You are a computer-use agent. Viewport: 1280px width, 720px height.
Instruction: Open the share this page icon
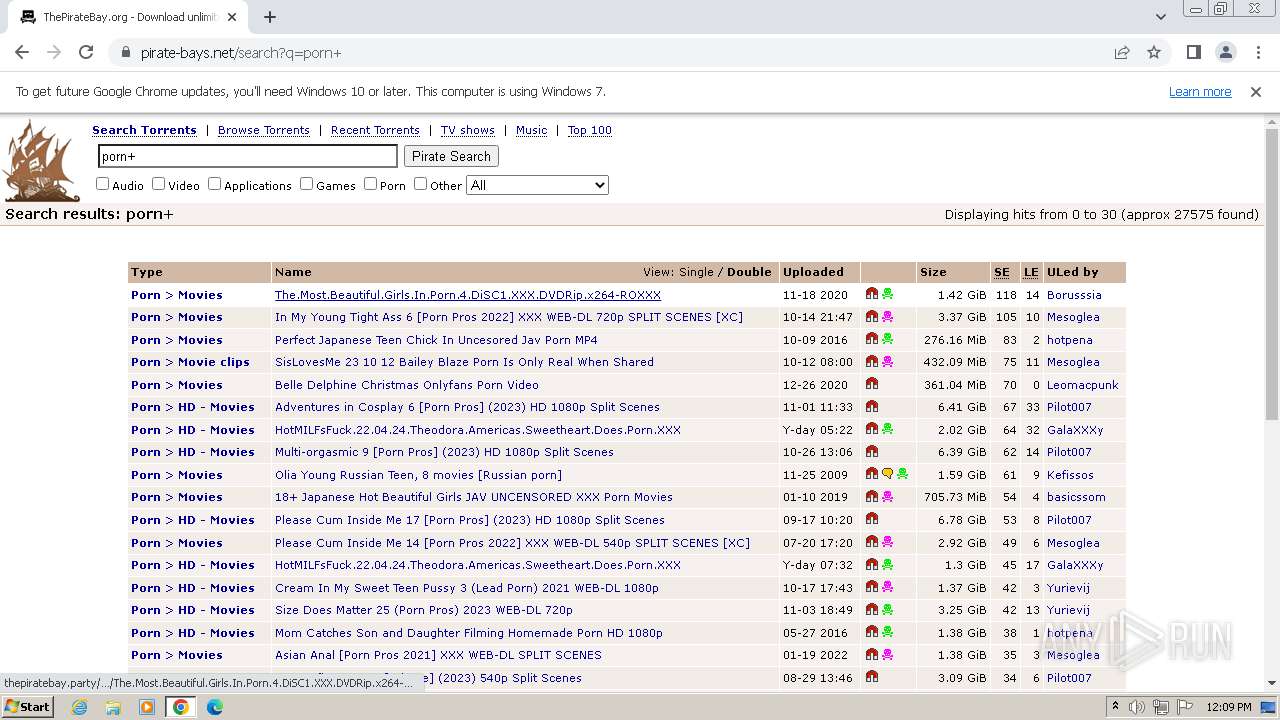coord(1122,52)
